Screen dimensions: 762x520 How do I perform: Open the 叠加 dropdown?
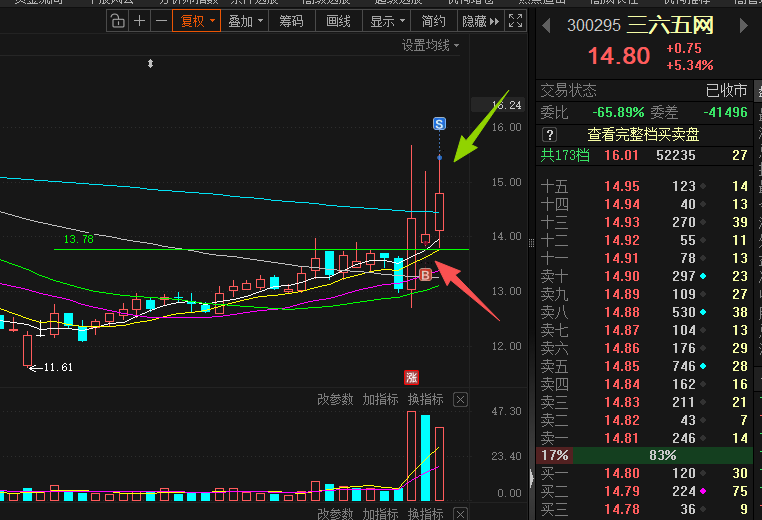pyautogui.click(x=245, y=21)
